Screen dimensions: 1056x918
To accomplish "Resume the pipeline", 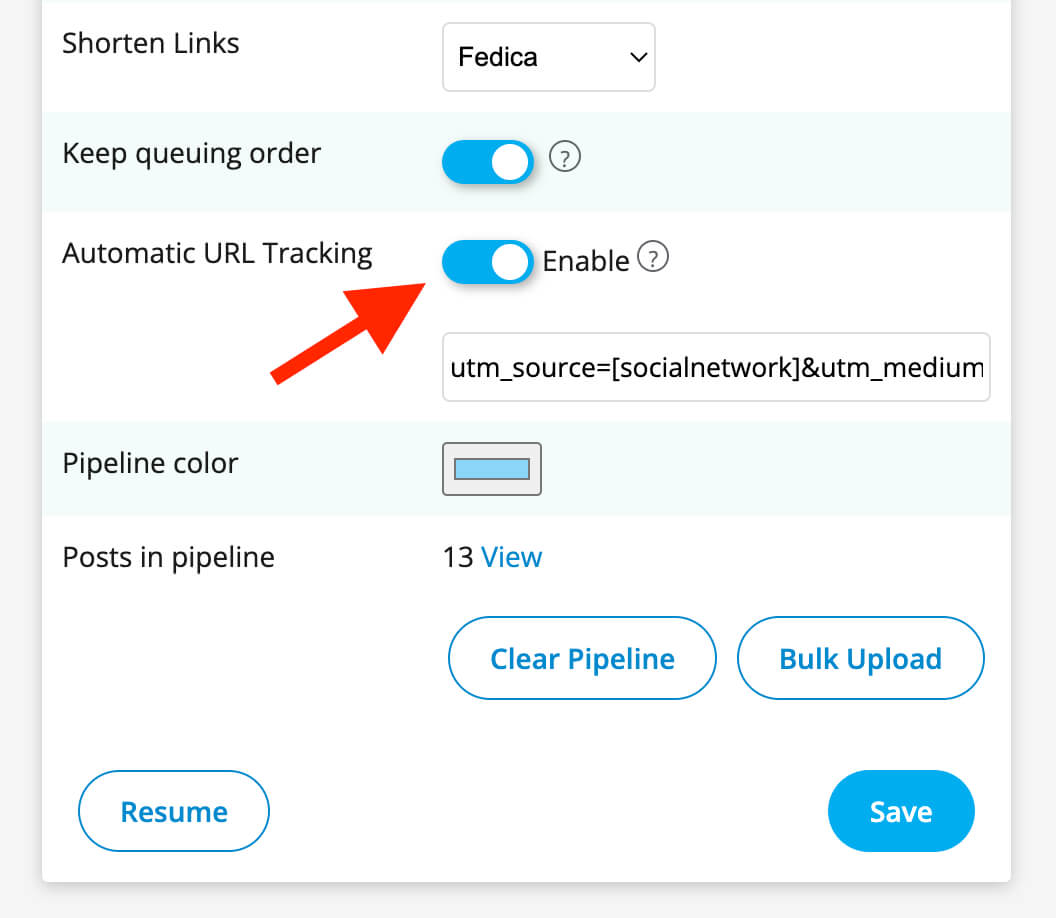I will tap(173, 811).
